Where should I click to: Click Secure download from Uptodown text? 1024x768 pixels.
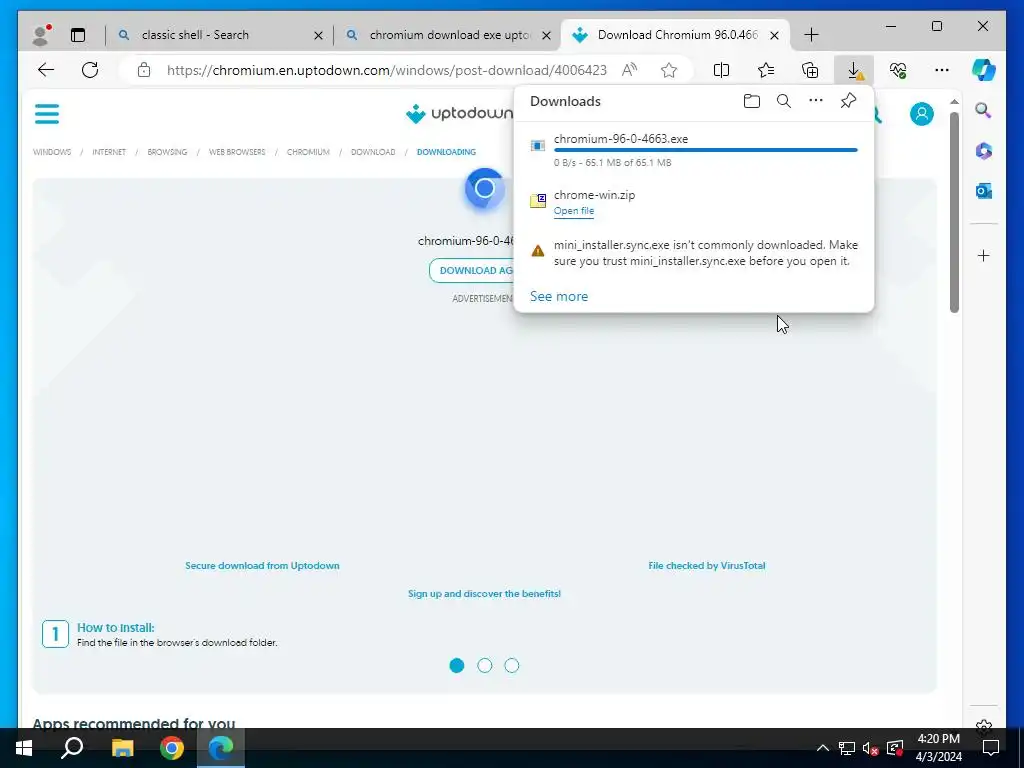[263, 566]
